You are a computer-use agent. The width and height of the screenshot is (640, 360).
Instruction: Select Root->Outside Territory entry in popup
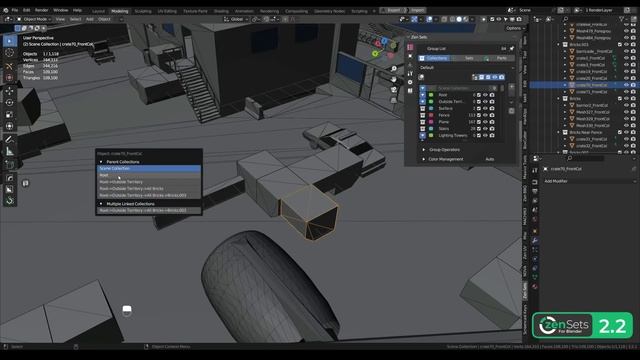(149, 182)
